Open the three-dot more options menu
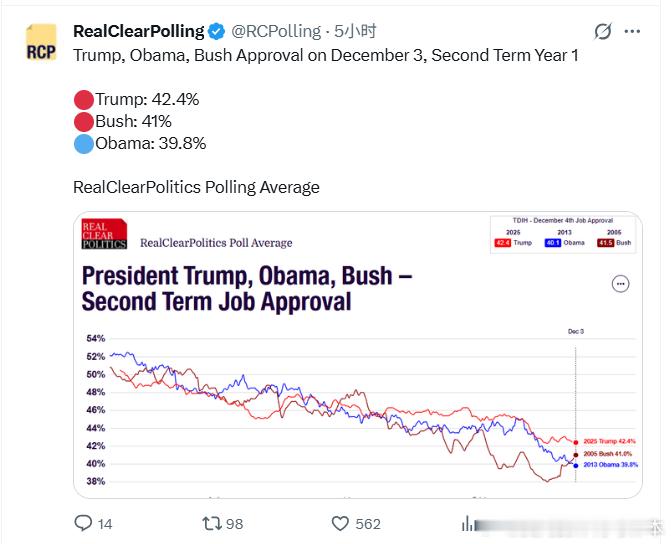 [632, 31]
